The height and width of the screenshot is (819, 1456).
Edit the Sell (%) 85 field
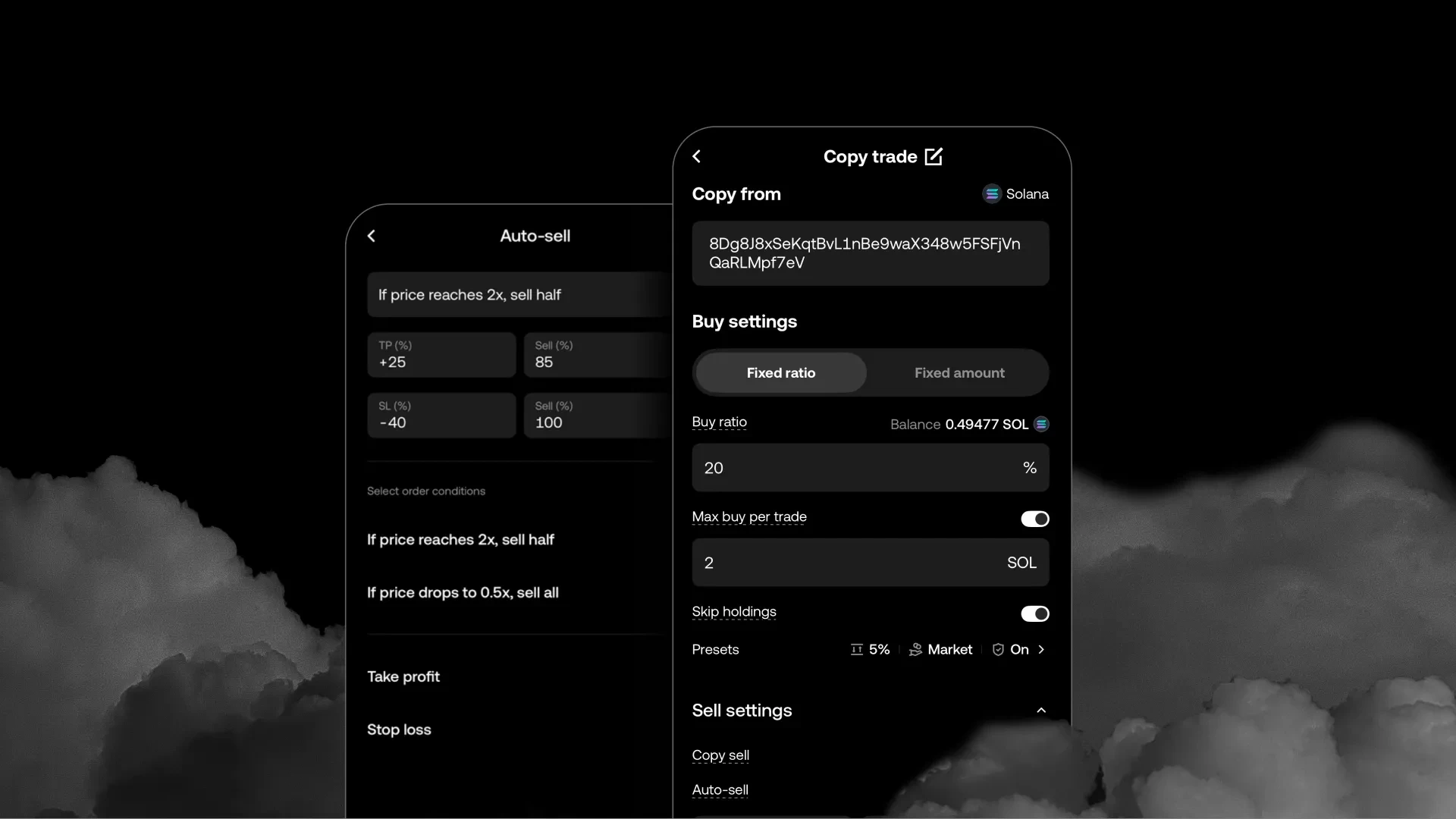coord(598,355)
